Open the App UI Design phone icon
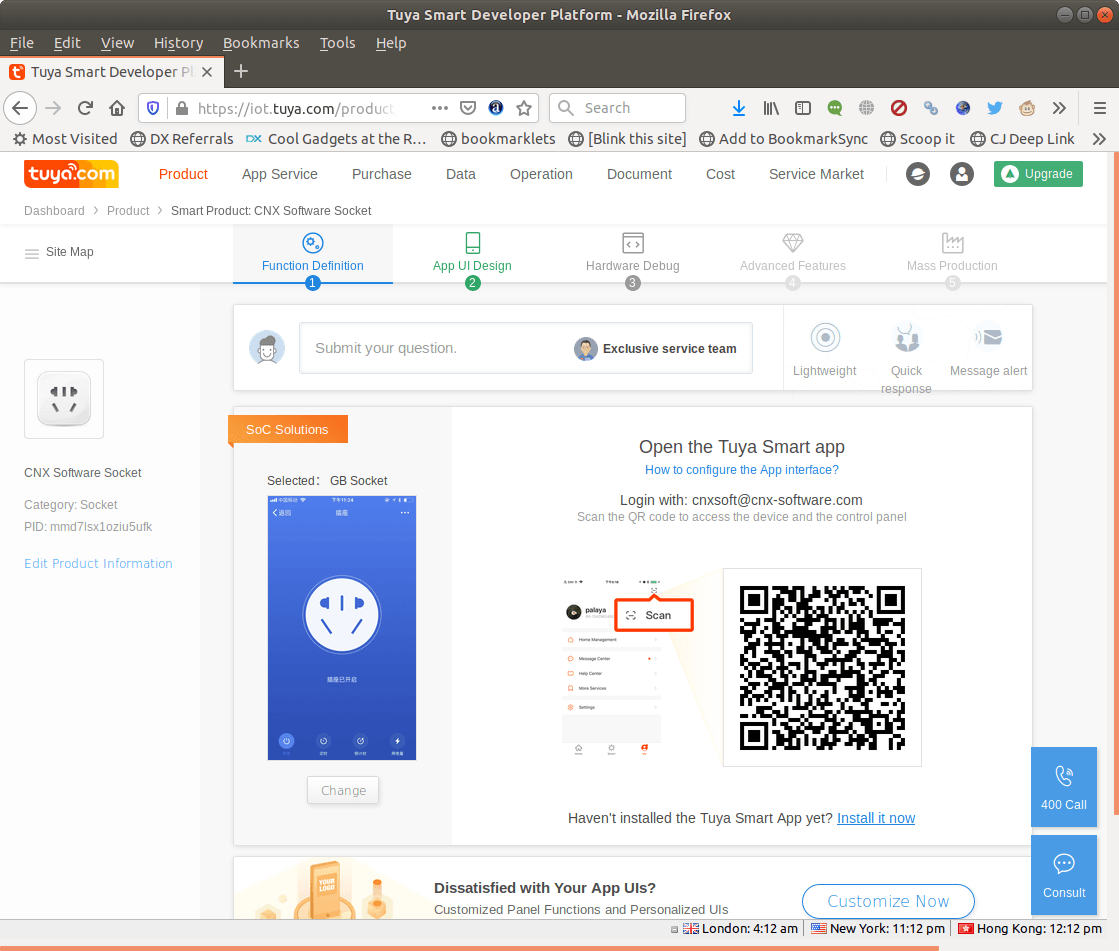 click(472, 243)
